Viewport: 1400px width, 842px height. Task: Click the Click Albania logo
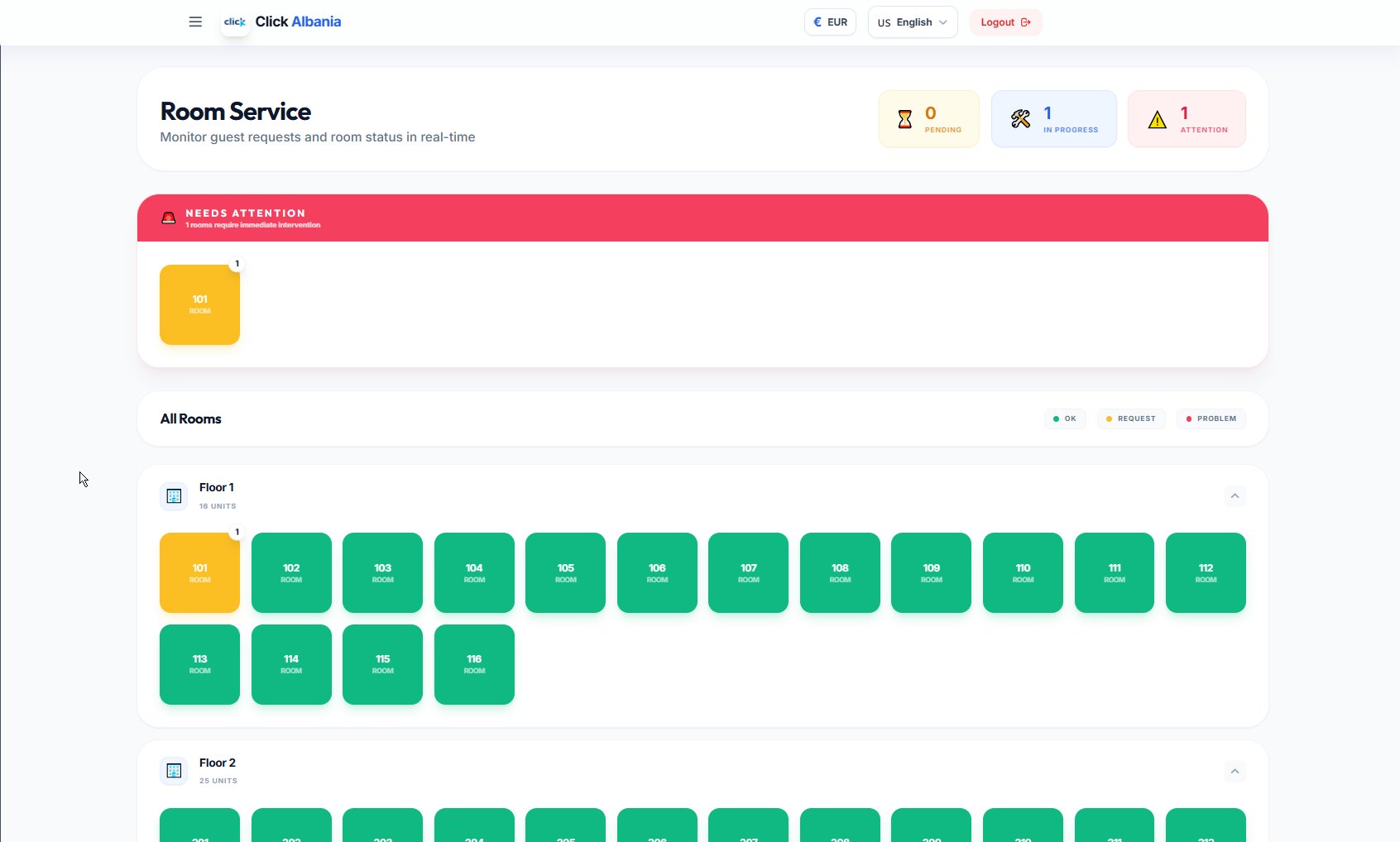point(281,22)
